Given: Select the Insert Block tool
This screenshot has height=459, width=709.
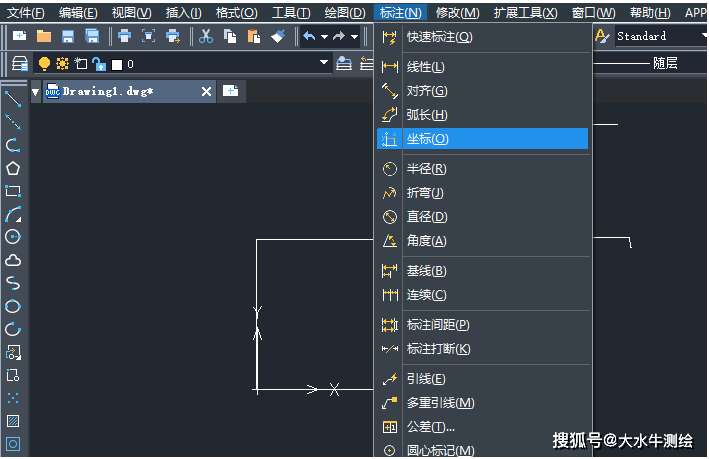Looking at the screenshot, I should (13, 352).
